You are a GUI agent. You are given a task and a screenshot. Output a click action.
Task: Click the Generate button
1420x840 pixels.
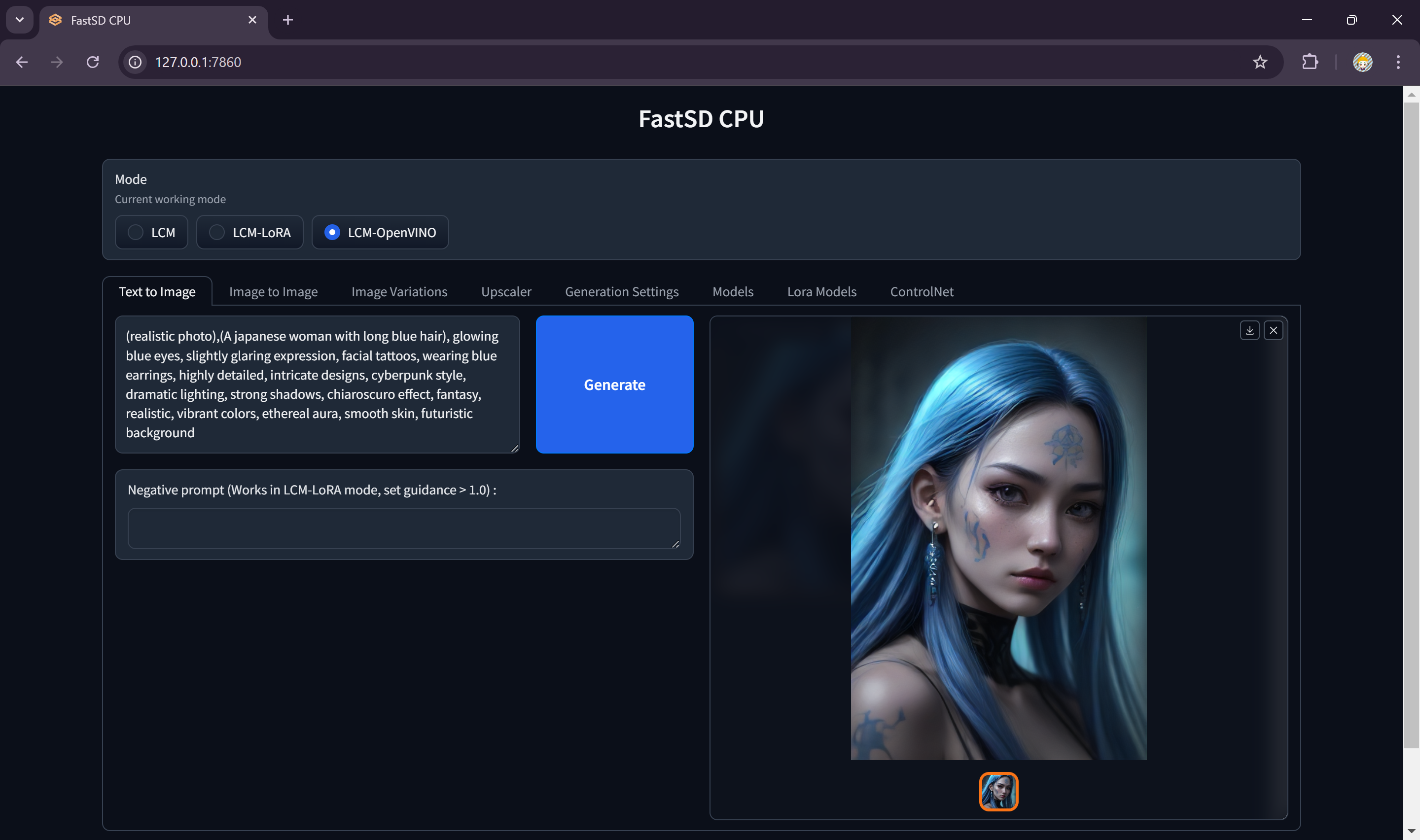click(614, 385)
